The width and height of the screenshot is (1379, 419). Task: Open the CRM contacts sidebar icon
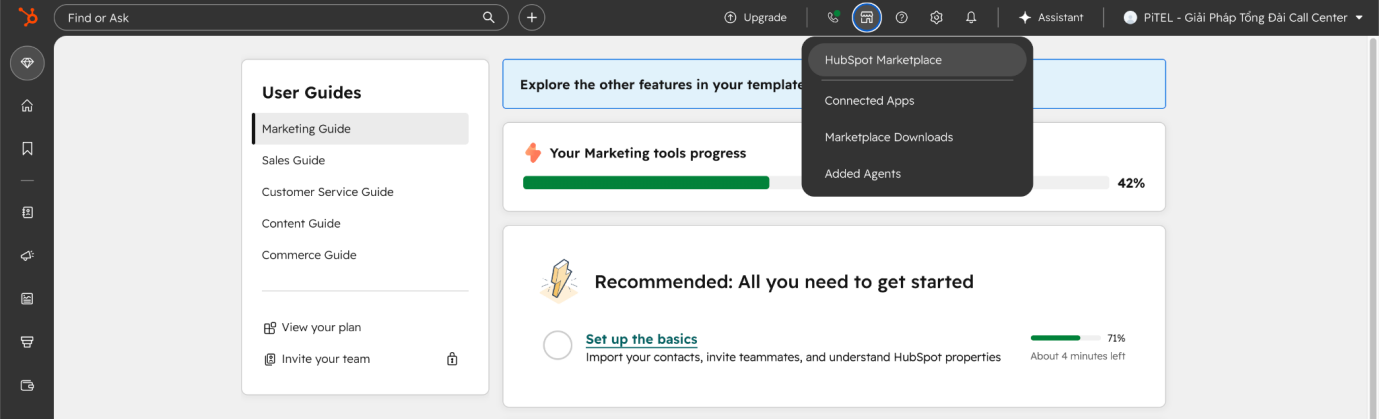27,212
